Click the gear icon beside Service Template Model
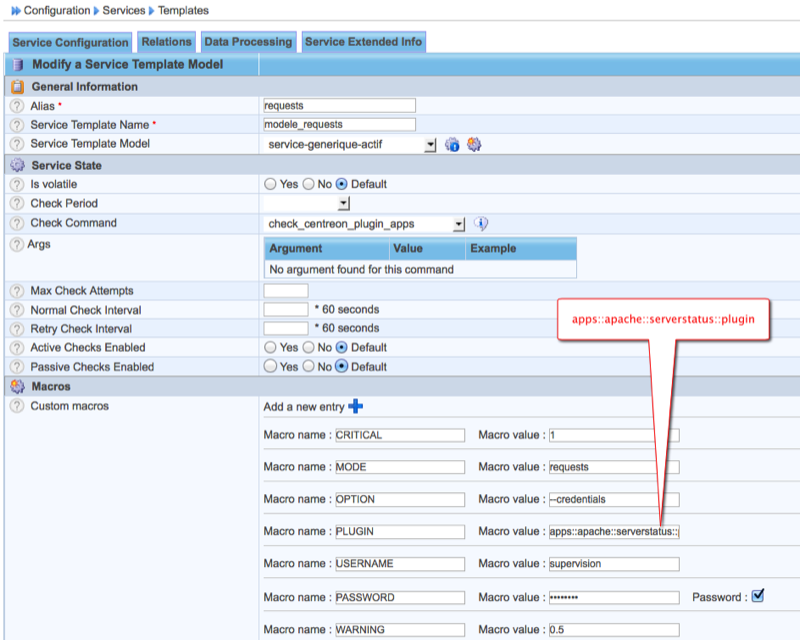The image size is (800, 640). tap(474, 144)
